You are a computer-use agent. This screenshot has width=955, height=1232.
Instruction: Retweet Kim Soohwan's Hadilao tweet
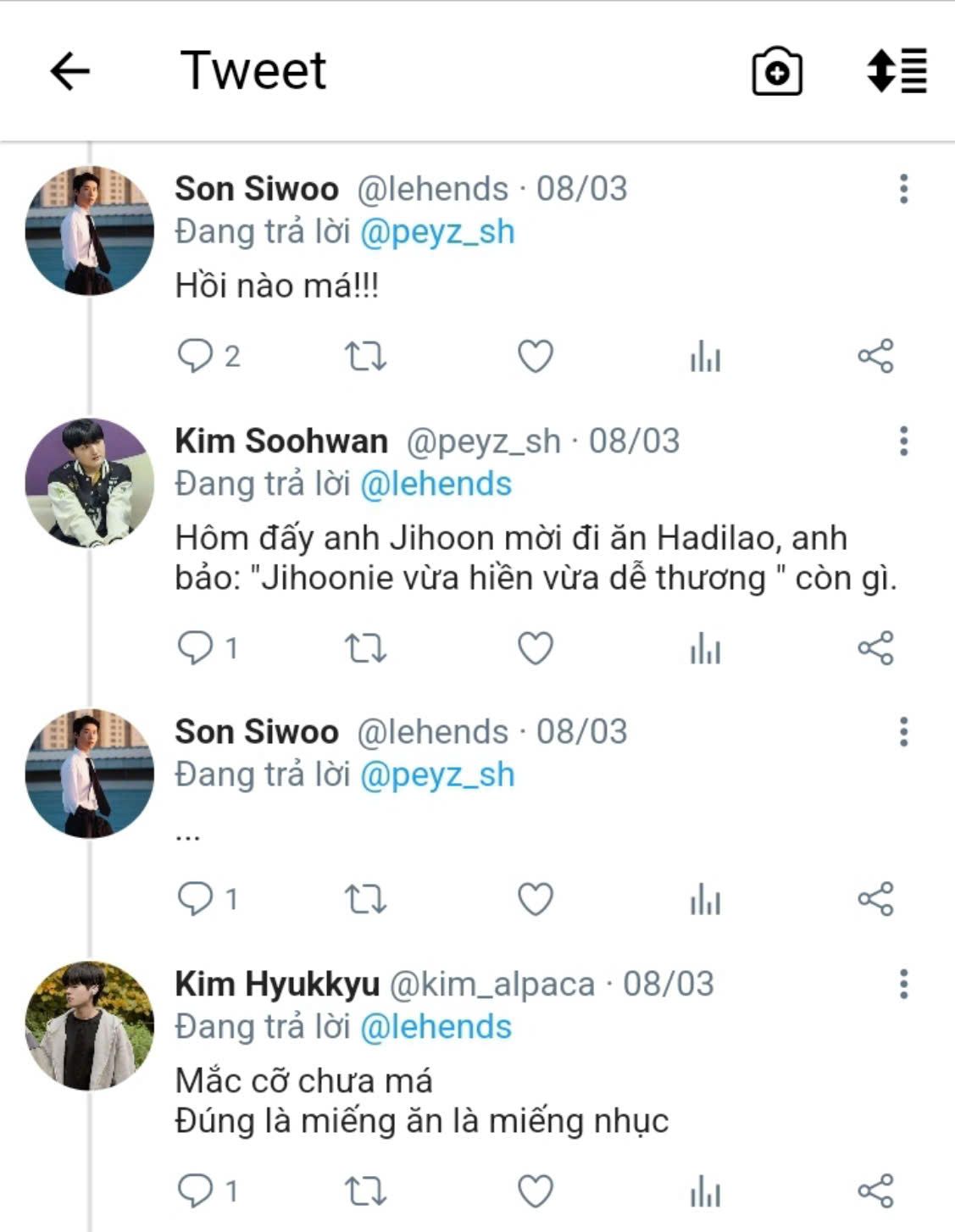click(365, 648)
